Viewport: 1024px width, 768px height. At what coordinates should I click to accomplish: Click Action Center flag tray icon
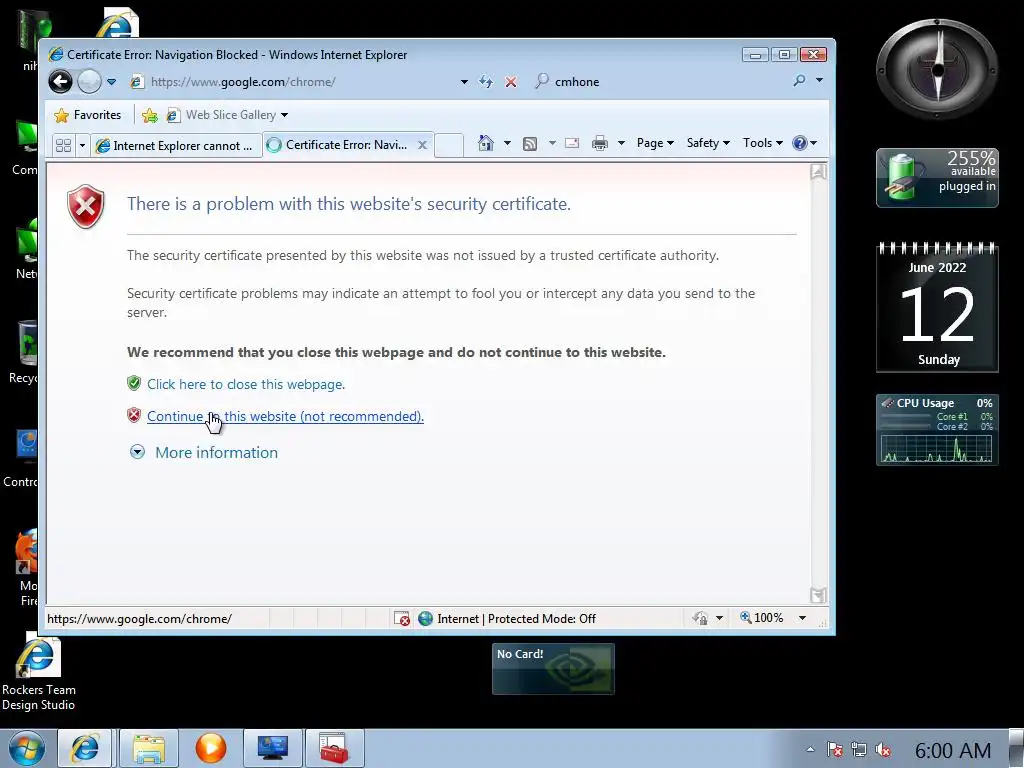(835, 750)
